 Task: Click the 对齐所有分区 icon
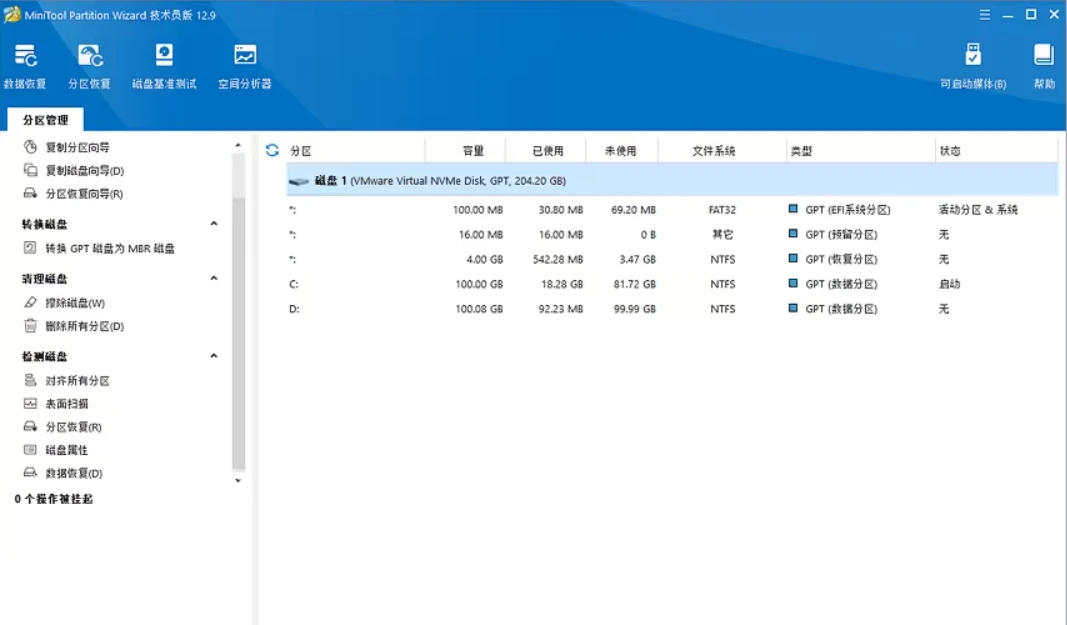click(x=30, y=380)
